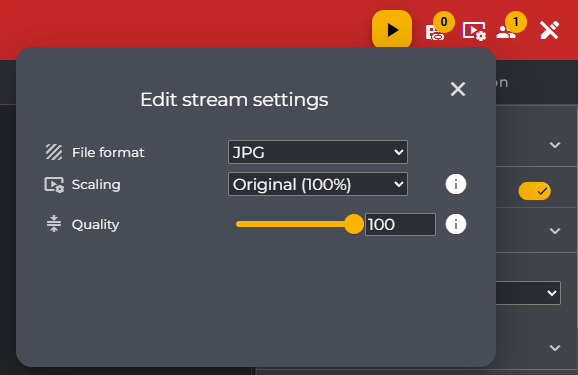This screenshot has width=578, height=375.
Task: Open the viewers icon showing badge 1
Action: pyautogui.click(x=506, y=32)
